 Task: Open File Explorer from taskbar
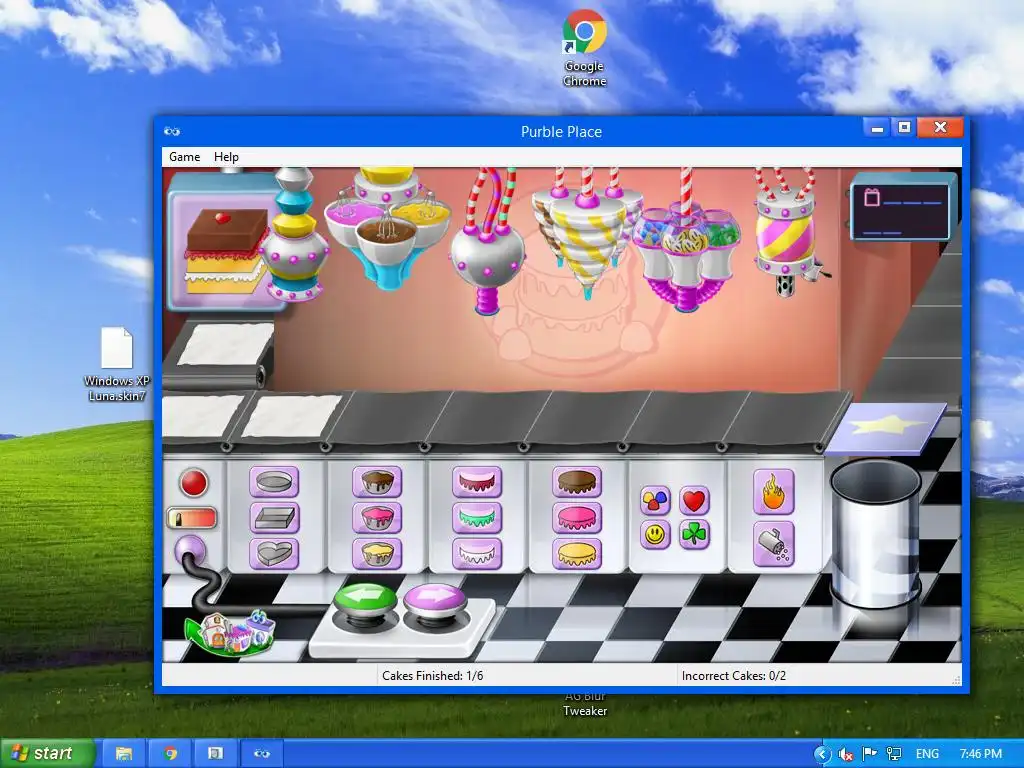(123, 754)
